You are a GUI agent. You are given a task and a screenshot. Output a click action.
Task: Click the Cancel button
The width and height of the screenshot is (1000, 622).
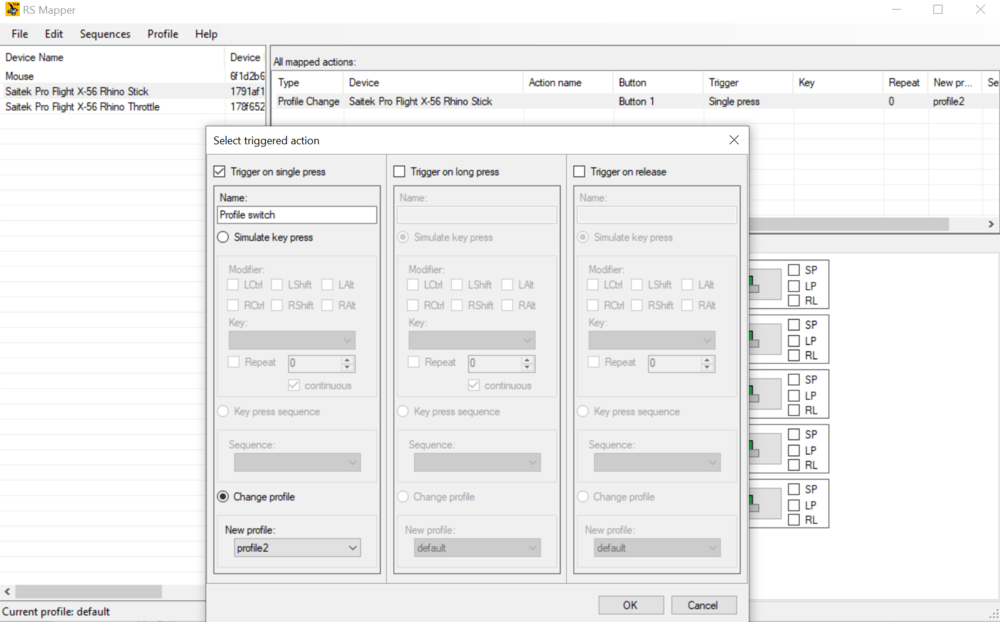tap(702, 605)
